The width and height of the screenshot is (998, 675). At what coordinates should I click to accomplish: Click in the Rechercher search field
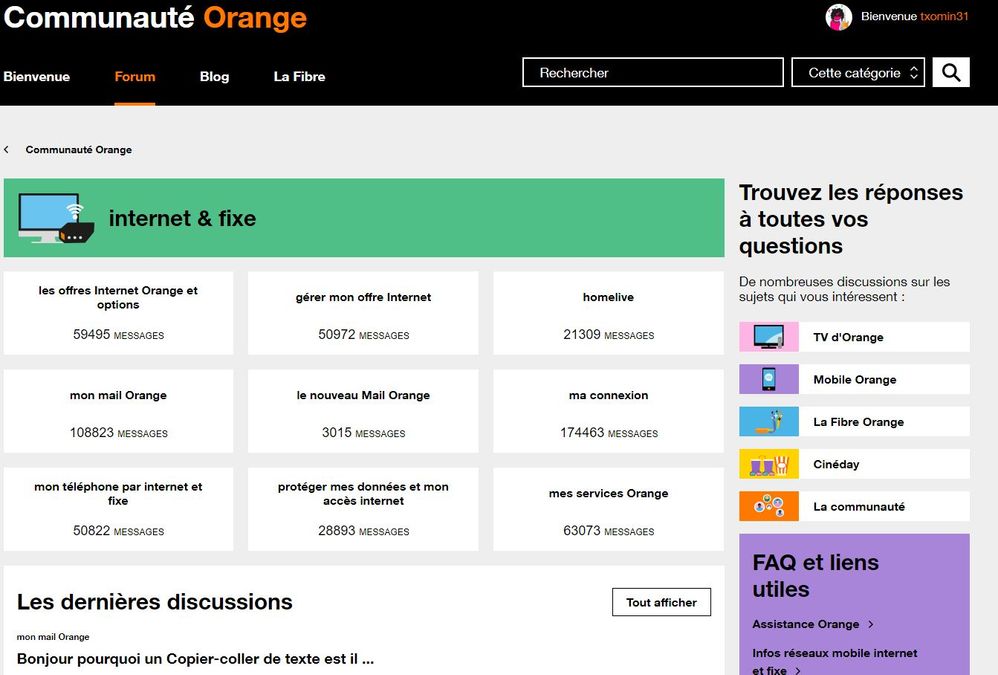(x=652, y=73)
